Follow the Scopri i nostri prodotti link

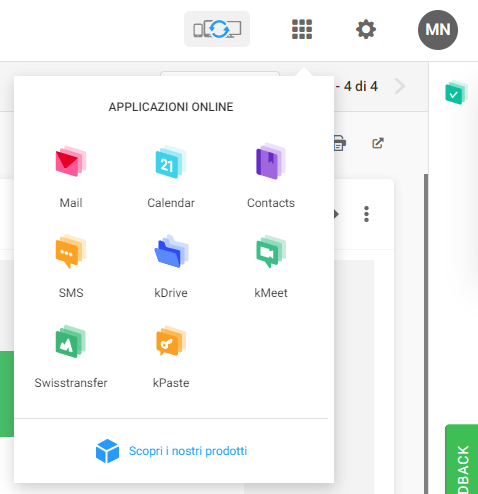coord(188,451)
